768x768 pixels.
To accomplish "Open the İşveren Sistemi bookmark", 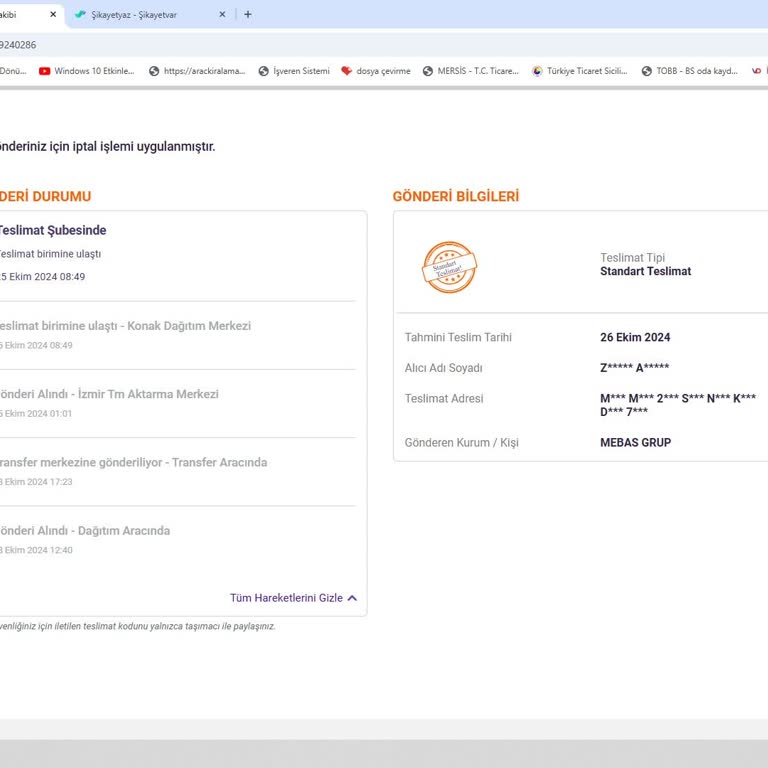I will [294, 71].
